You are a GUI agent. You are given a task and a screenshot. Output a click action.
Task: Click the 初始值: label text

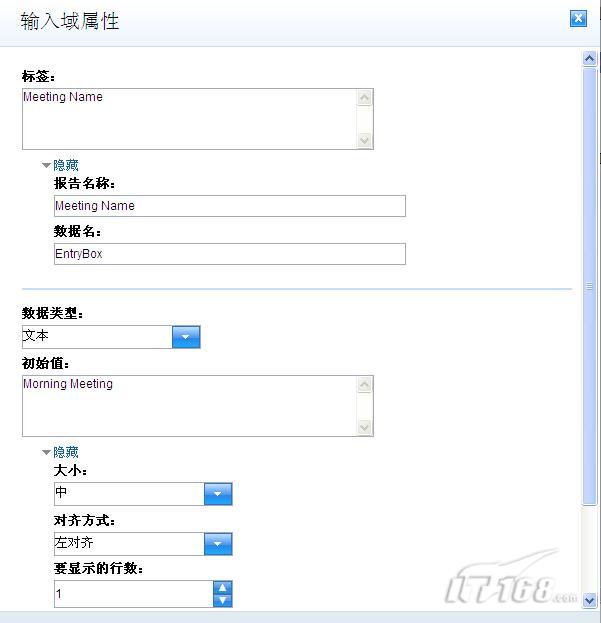(x=46, y=363)
